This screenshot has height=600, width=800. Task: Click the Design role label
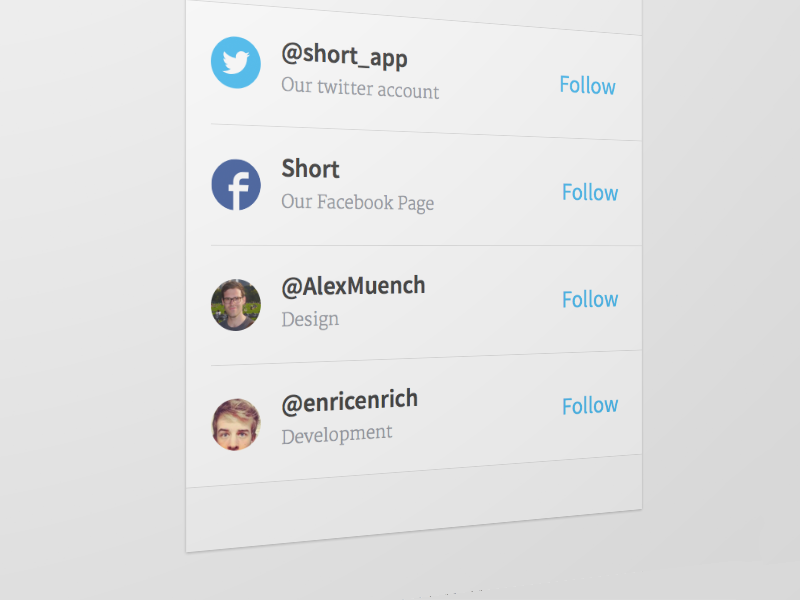pos(310,320)
